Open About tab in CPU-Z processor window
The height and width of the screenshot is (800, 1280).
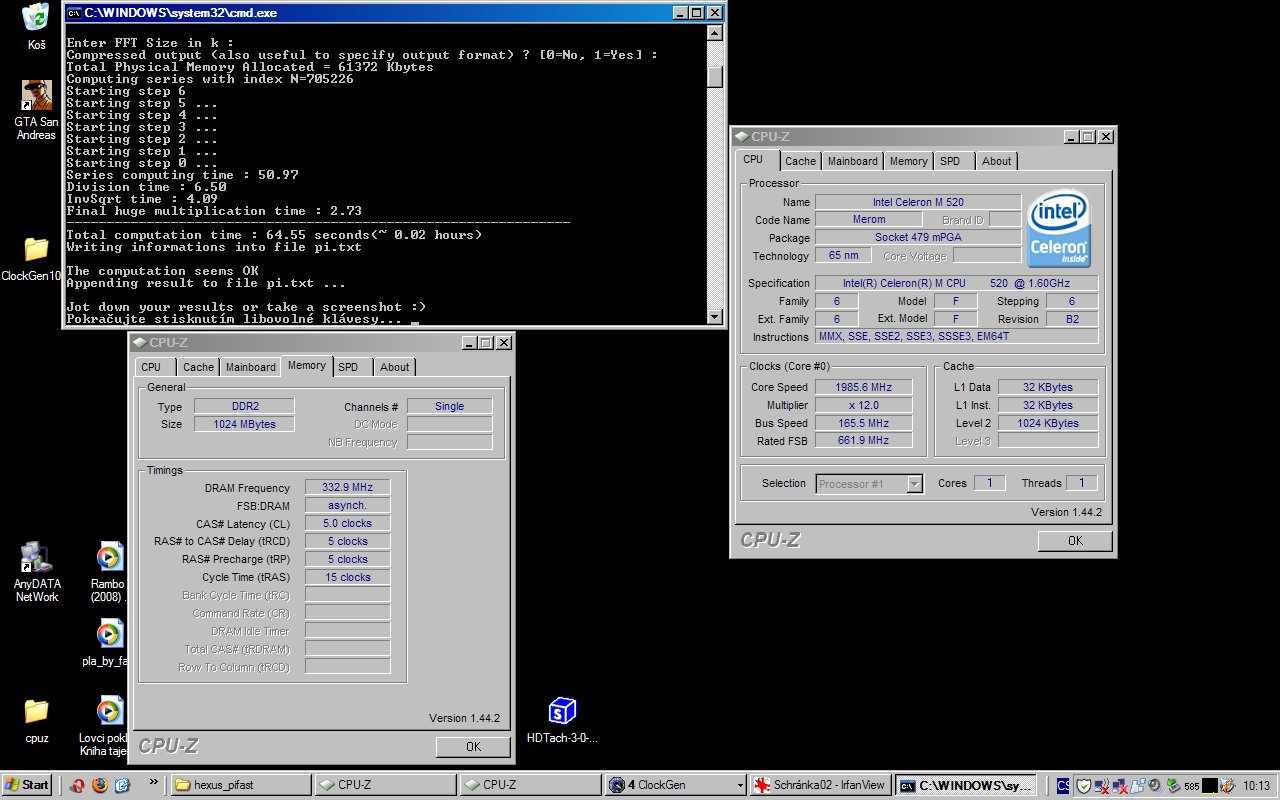click(x=996, y=161)
